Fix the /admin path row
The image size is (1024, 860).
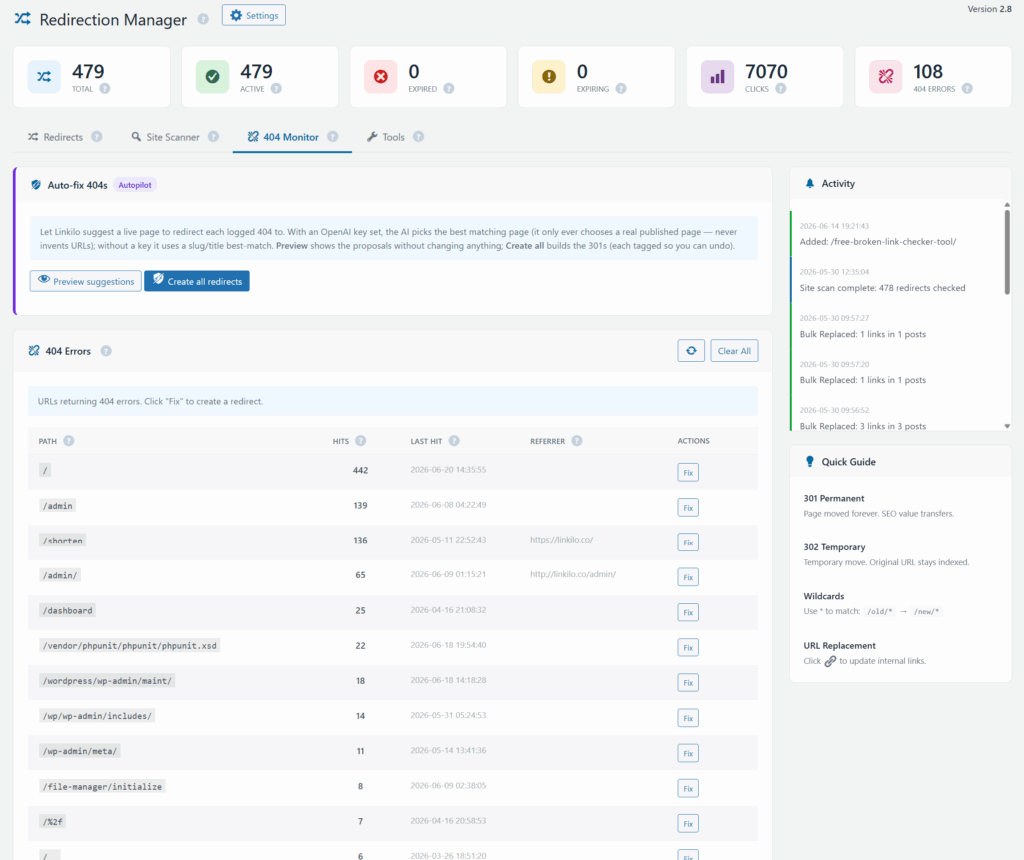click(x=688, y=507)
